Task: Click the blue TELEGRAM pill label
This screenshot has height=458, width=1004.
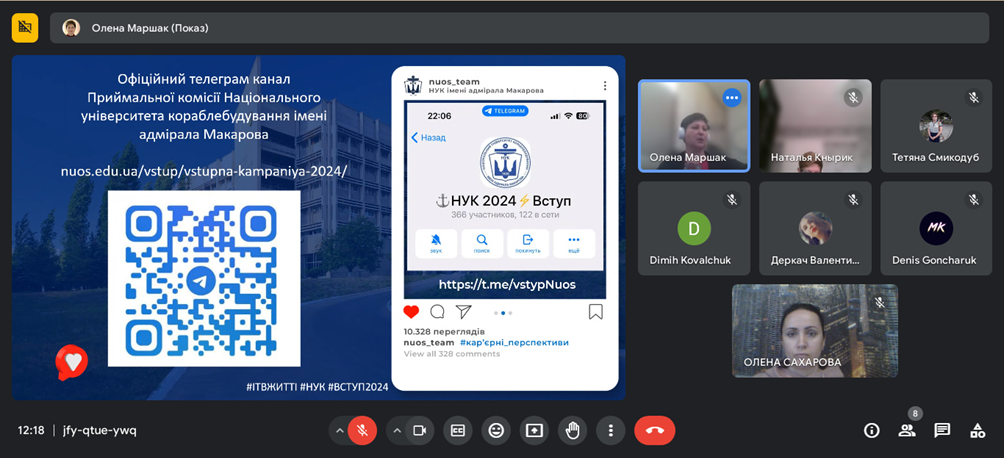Action: pos(505,111)
